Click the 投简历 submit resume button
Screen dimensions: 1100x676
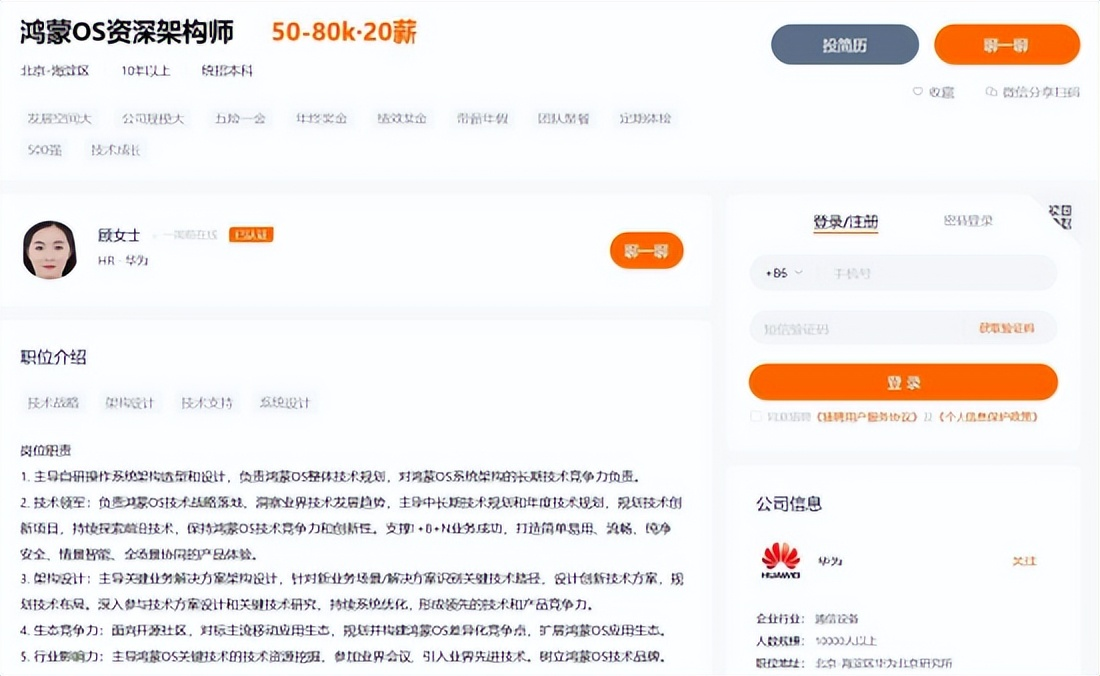coord(844,44)
